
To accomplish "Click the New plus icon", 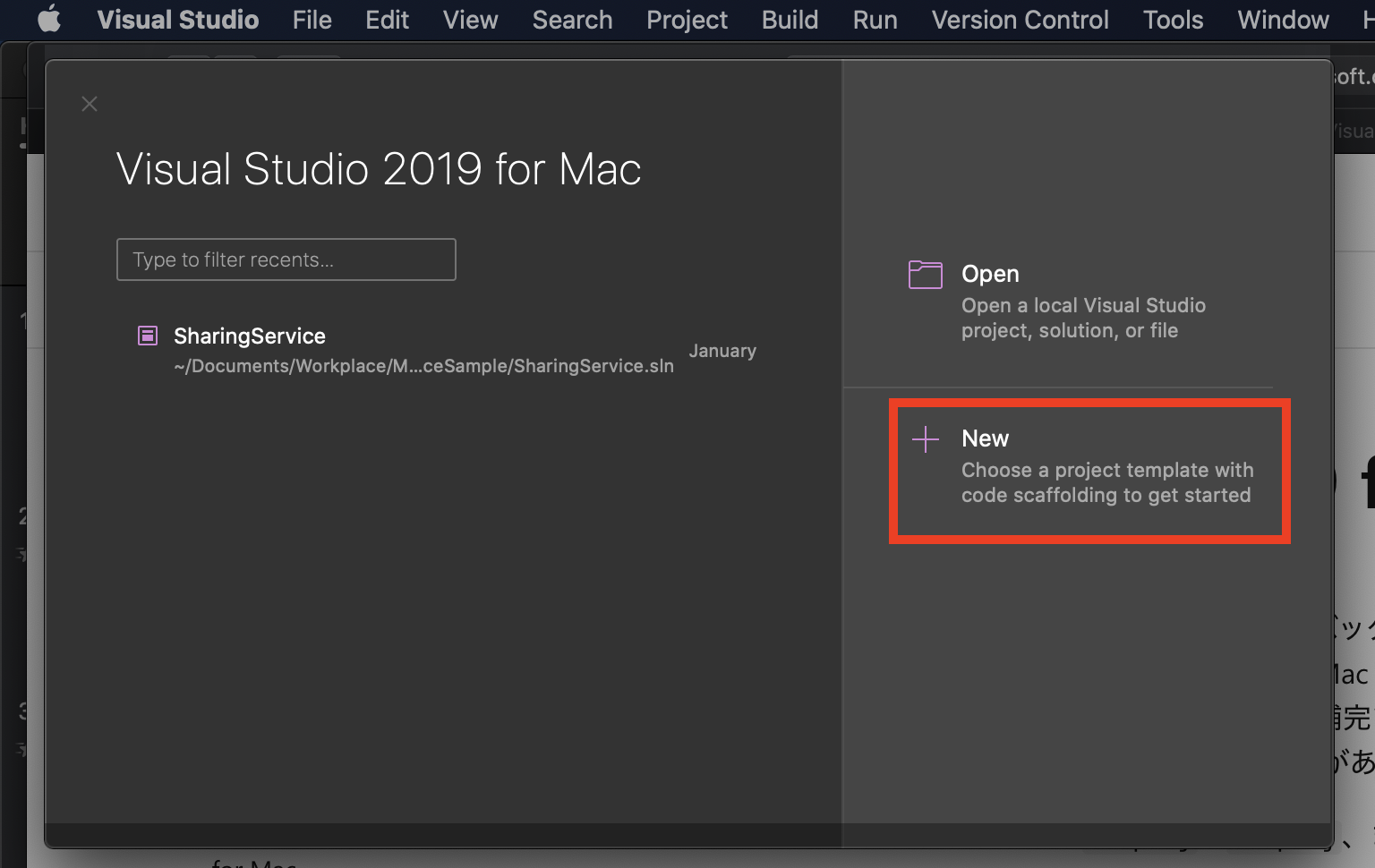I will tap(926, 438).
